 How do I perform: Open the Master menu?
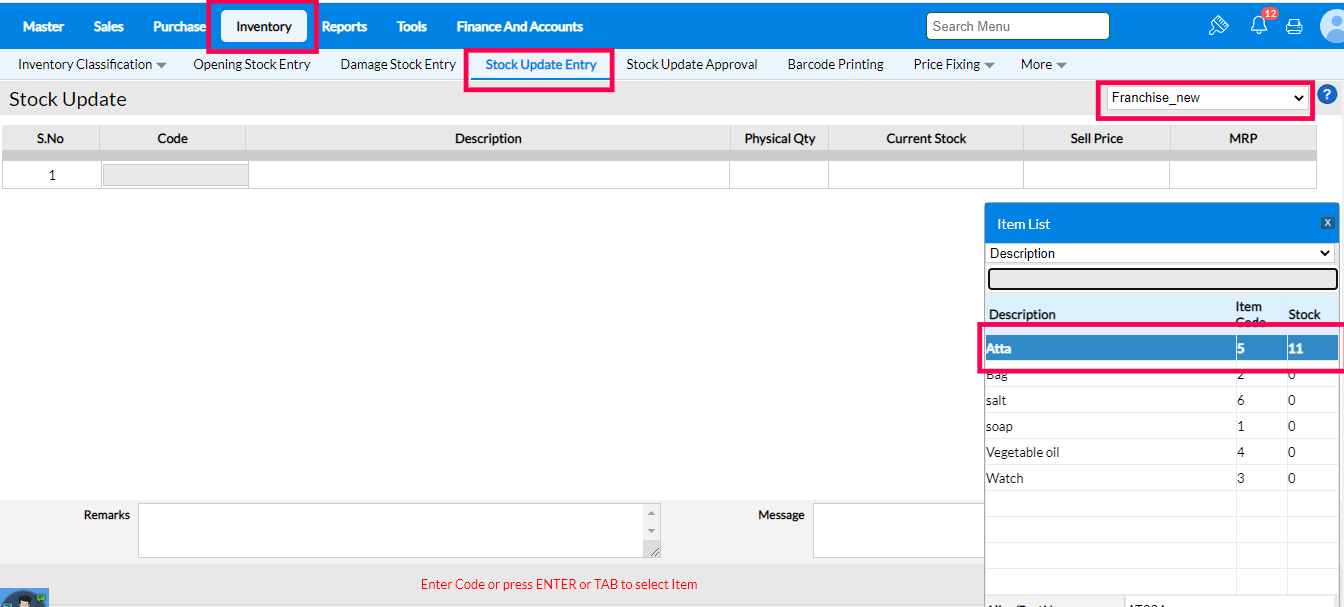coord(43,27)
